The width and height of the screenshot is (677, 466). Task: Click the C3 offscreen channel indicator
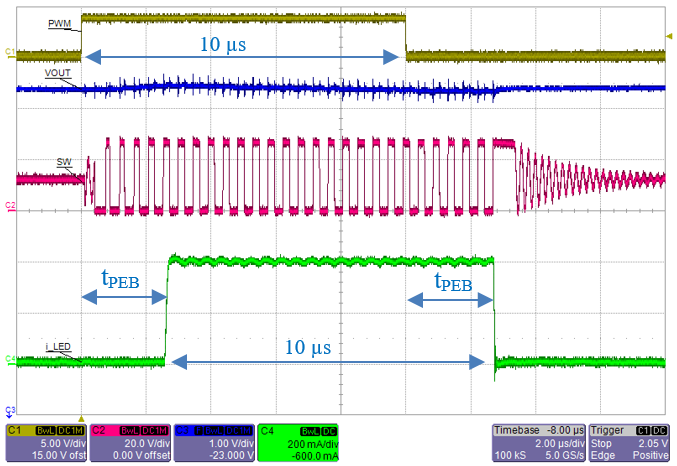click(x=9, y=410)
